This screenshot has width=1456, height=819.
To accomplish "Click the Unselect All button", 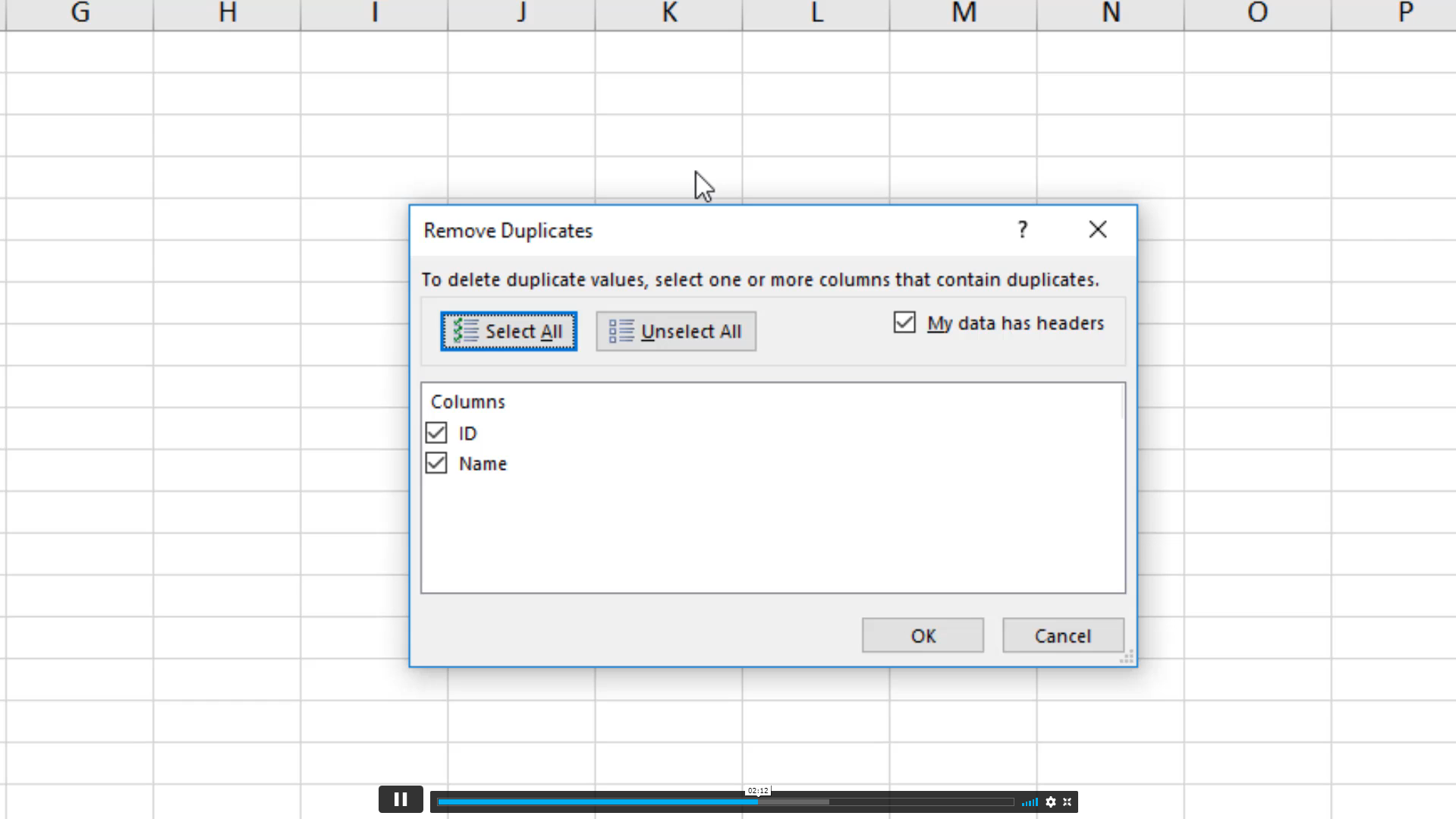I will [x=675, y=331].
